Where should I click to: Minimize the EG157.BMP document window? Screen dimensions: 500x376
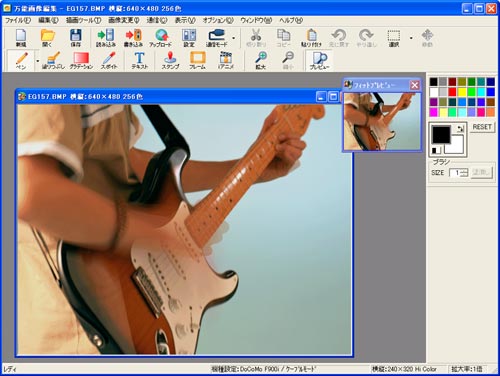(x=321, y=97)
